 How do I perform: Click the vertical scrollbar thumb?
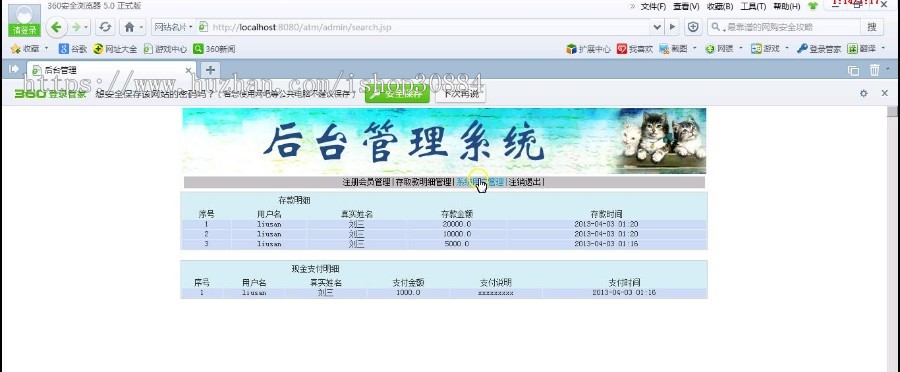click(x=892, y=111)
